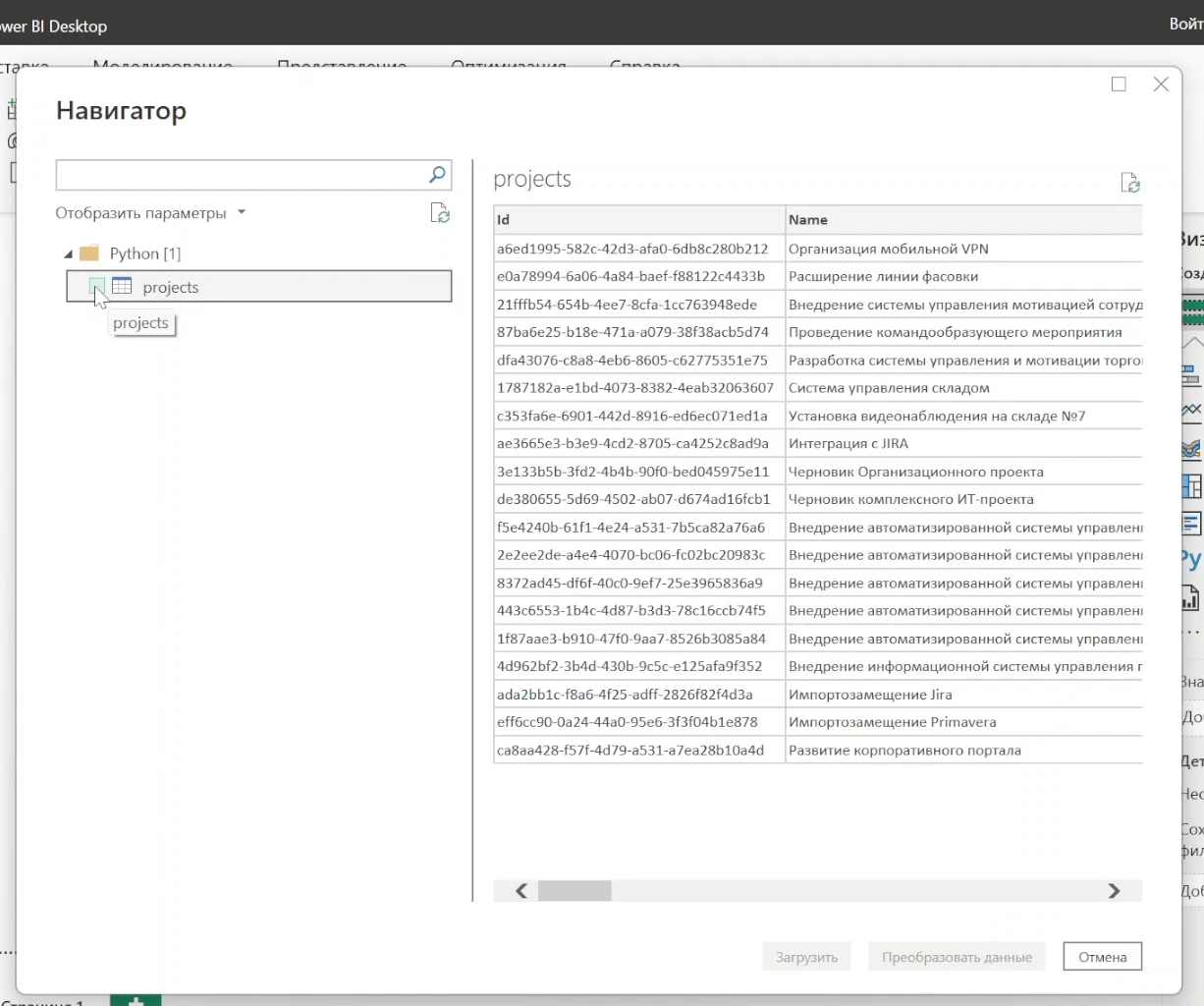Click the Name column header
The width and height of the screenshot is (1204, 1006).
(964, 220)
